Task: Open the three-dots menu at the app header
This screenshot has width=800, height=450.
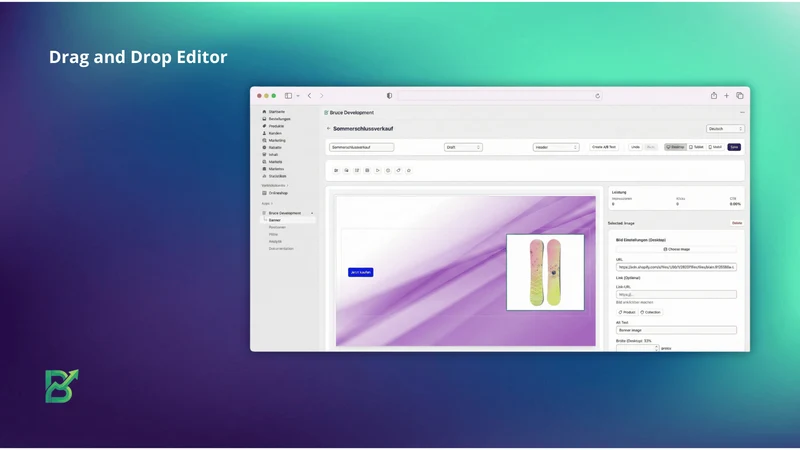Action: [x=742, y=113]
